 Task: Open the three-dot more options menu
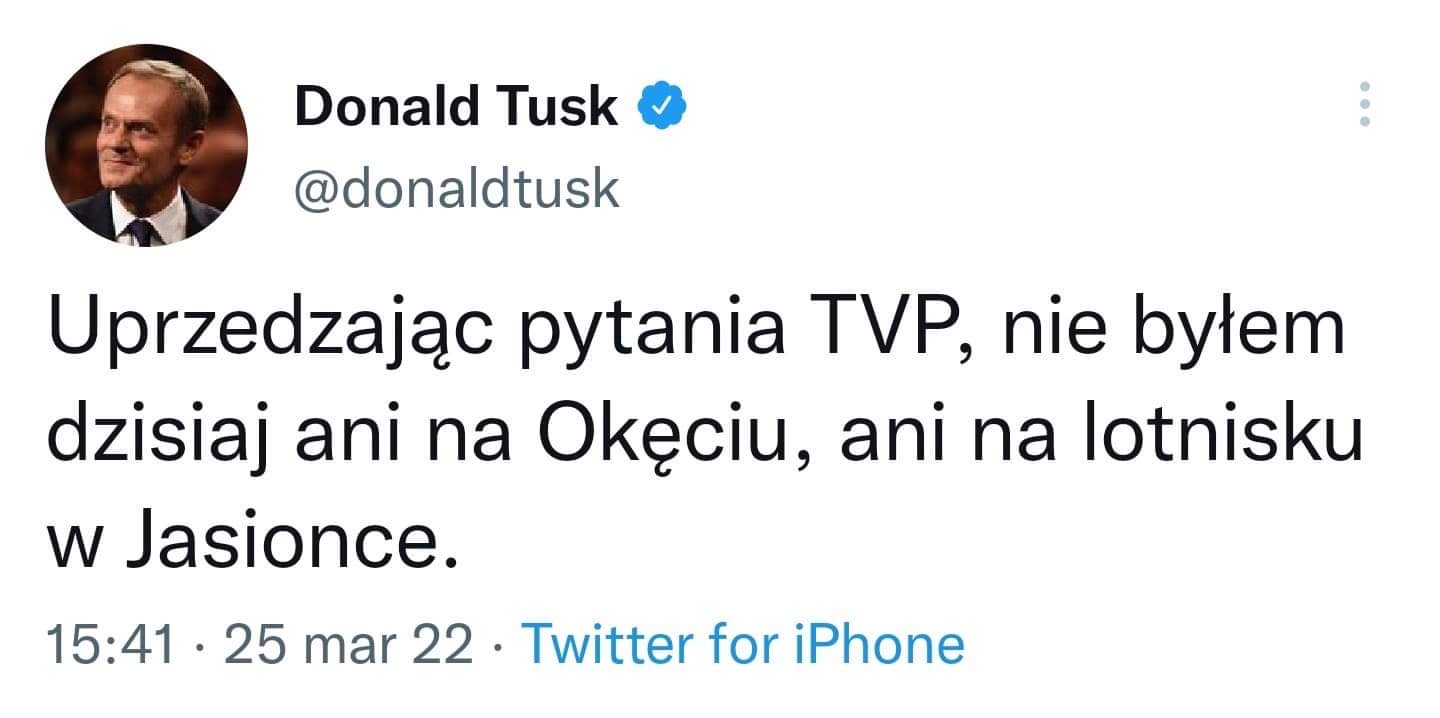coord(1363,104)
